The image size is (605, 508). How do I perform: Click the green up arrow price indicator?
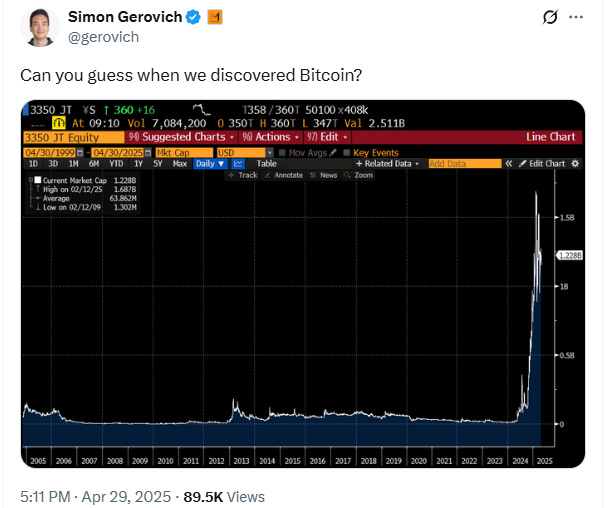pos(106,110)
